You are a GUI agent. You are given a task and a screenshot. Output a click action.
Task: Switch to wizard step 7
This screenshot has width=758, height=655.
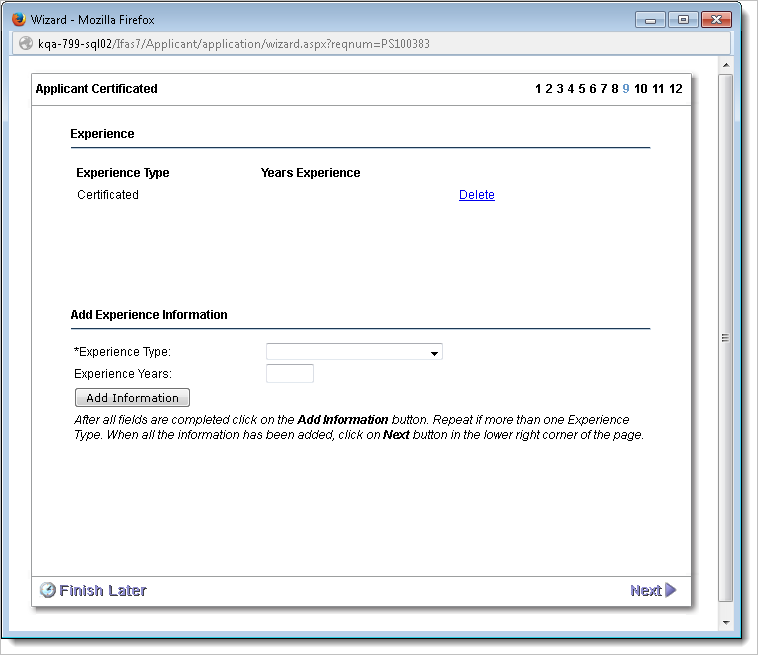(603, 89)
